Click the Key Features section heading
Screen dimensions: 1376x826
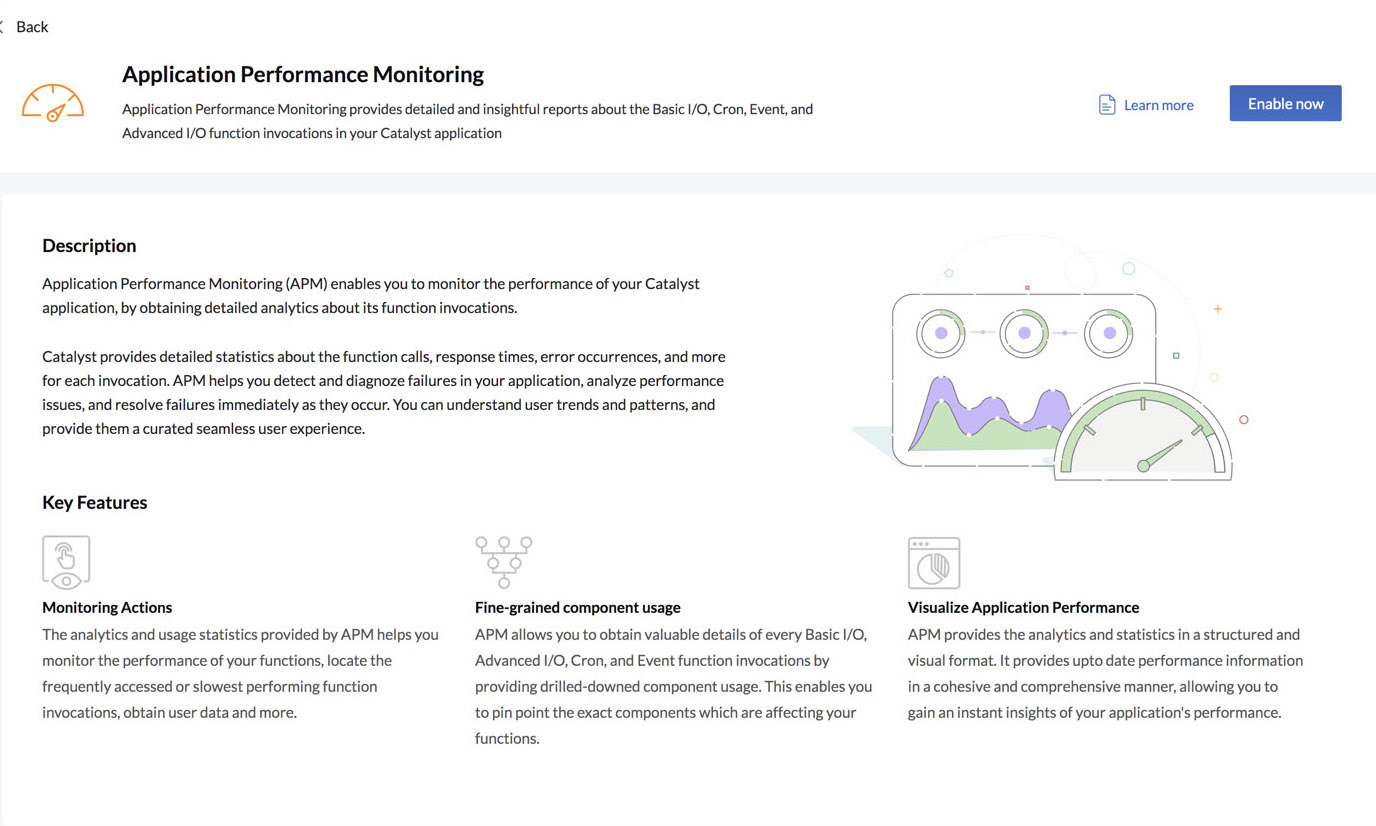(94, 503)
